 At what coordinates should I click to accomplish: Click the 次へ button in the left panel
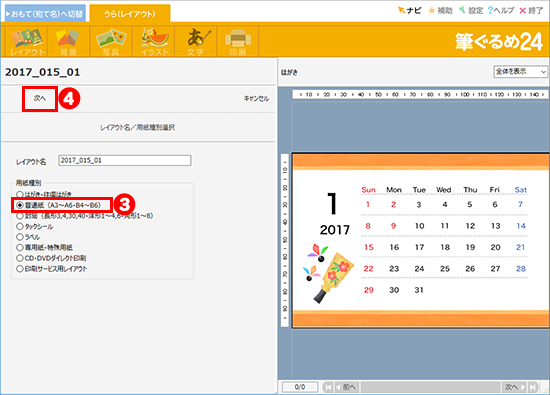point(40,99)
